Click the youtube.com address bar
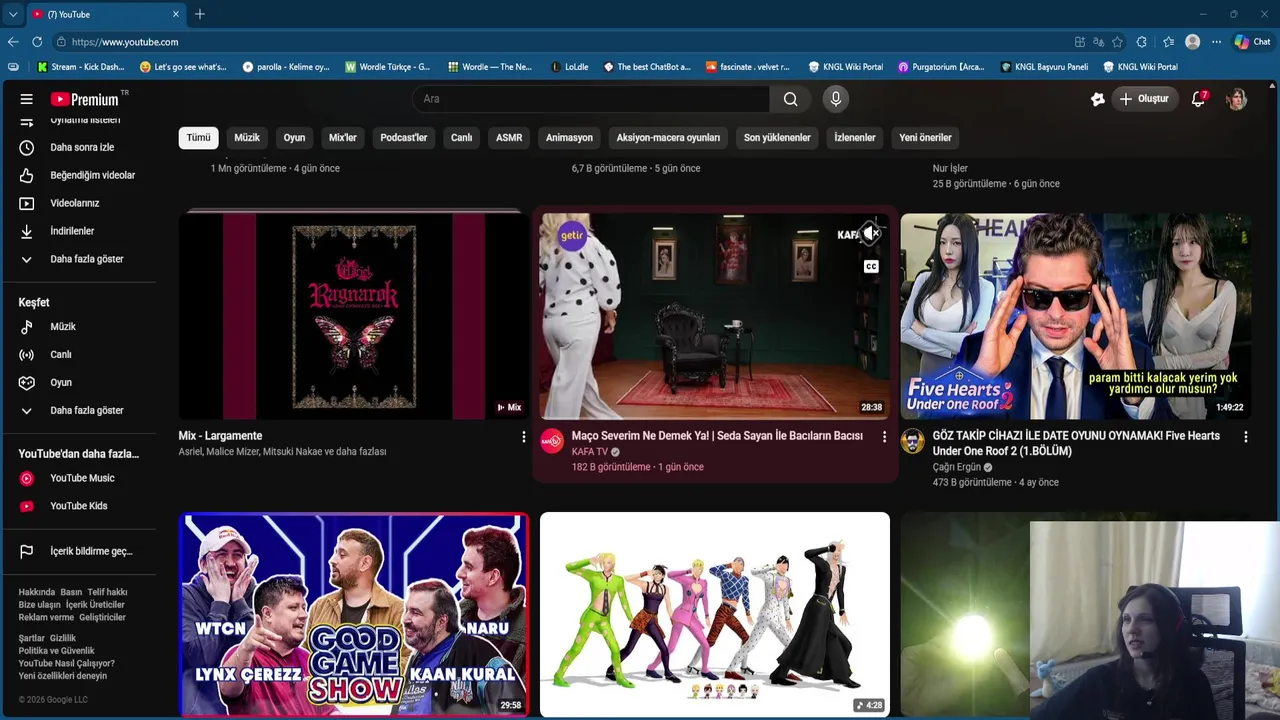The width and height of the screenshot is (1280, 720). tap(560, 42)
